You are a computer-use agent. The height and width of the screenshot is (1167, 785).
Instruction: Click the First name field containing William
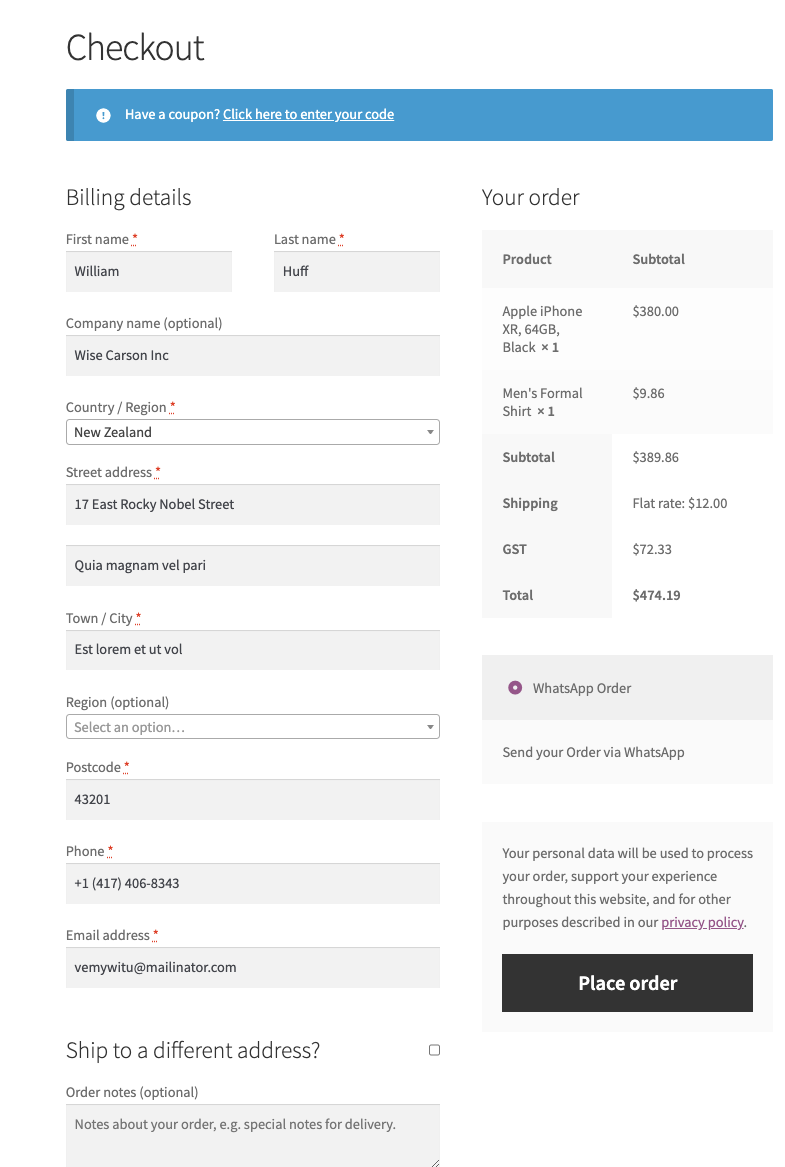click(x=149, y=272)
